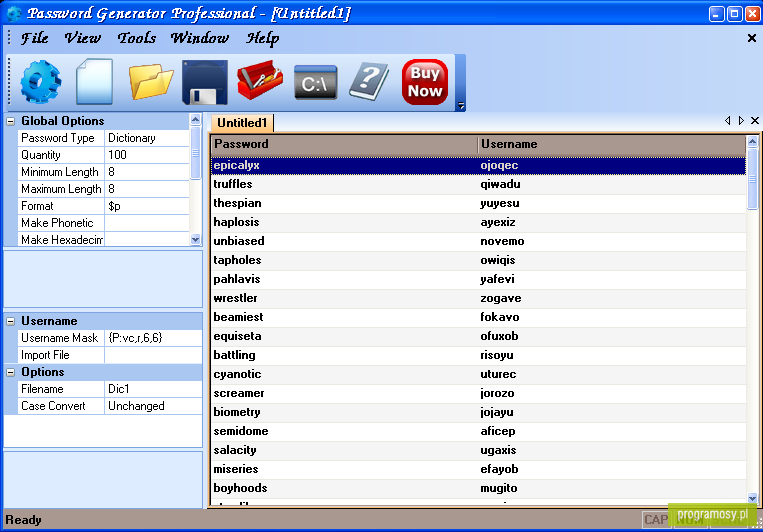763x532 pixels.
Task: Edit the Username Mask value
Action: pyautogui.click(x=153, y=338)
